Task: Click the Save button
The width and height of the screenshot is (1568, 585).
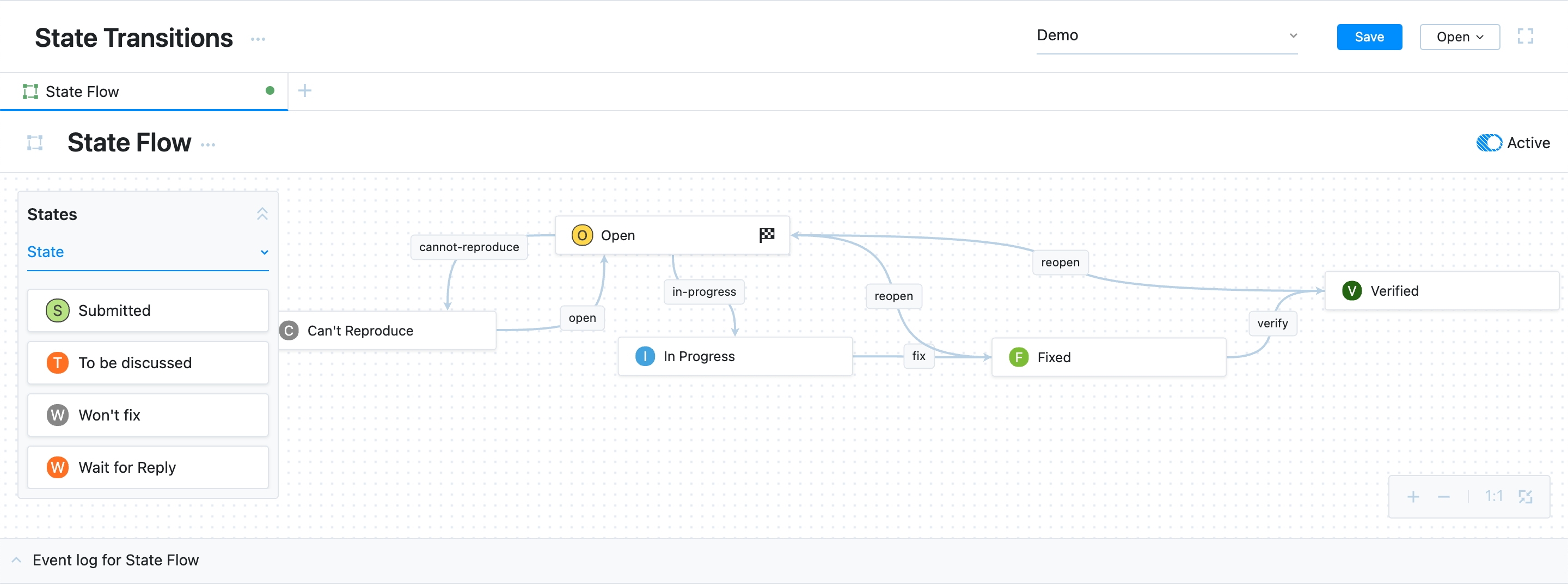Action: point(1369,37)
